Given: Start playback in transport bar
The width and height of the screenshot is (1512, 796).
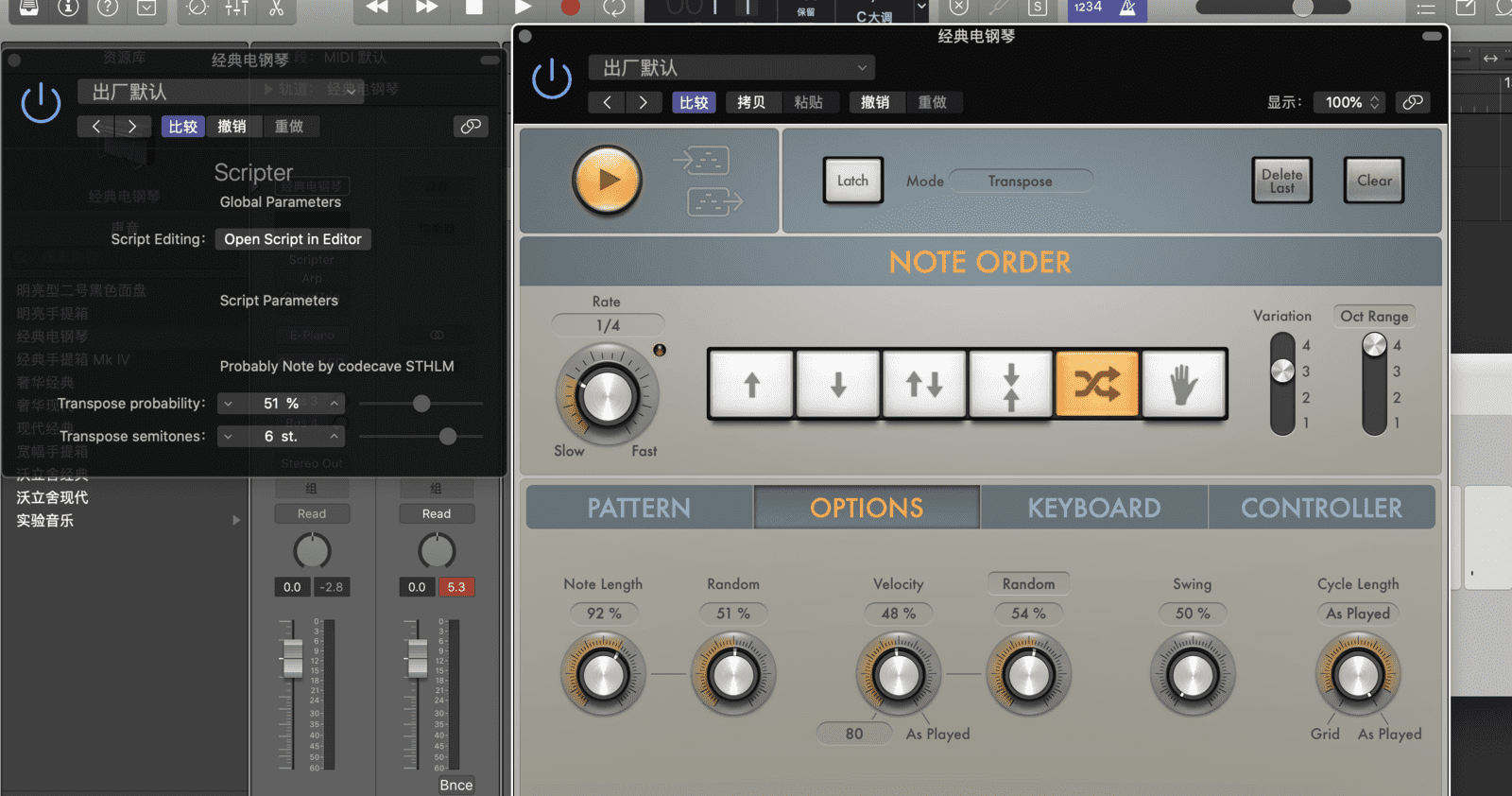Looking at the screenshot, I should click(523, 8).
